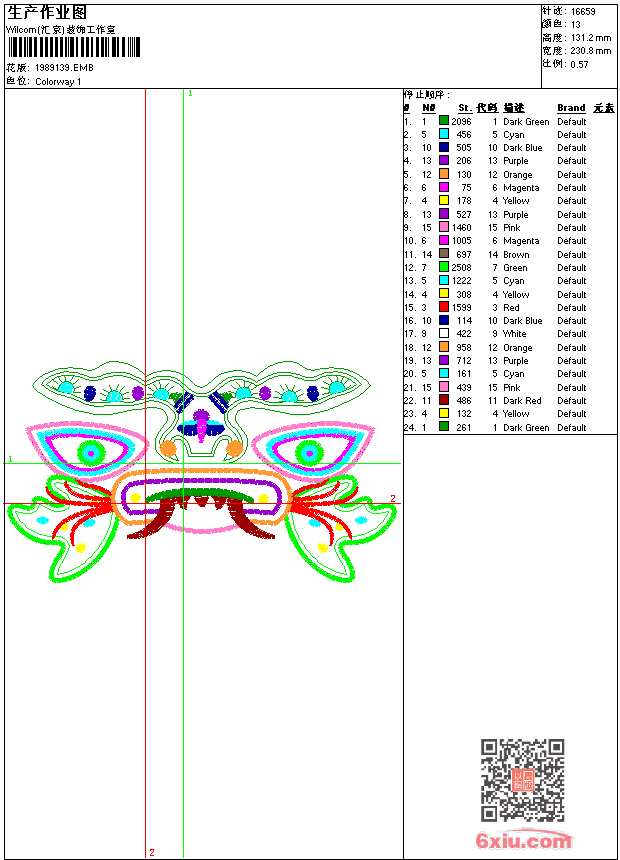Select the White swatch in row 17

[444, 333]
